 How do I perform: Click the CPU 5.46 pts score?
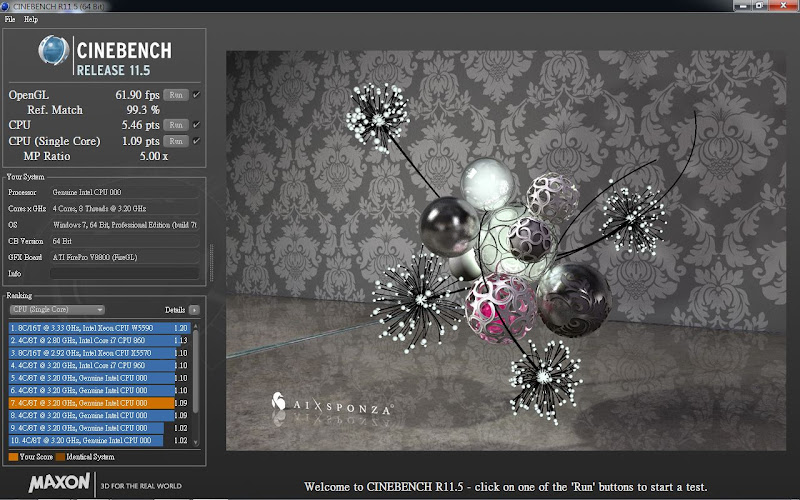pos(140,125)
